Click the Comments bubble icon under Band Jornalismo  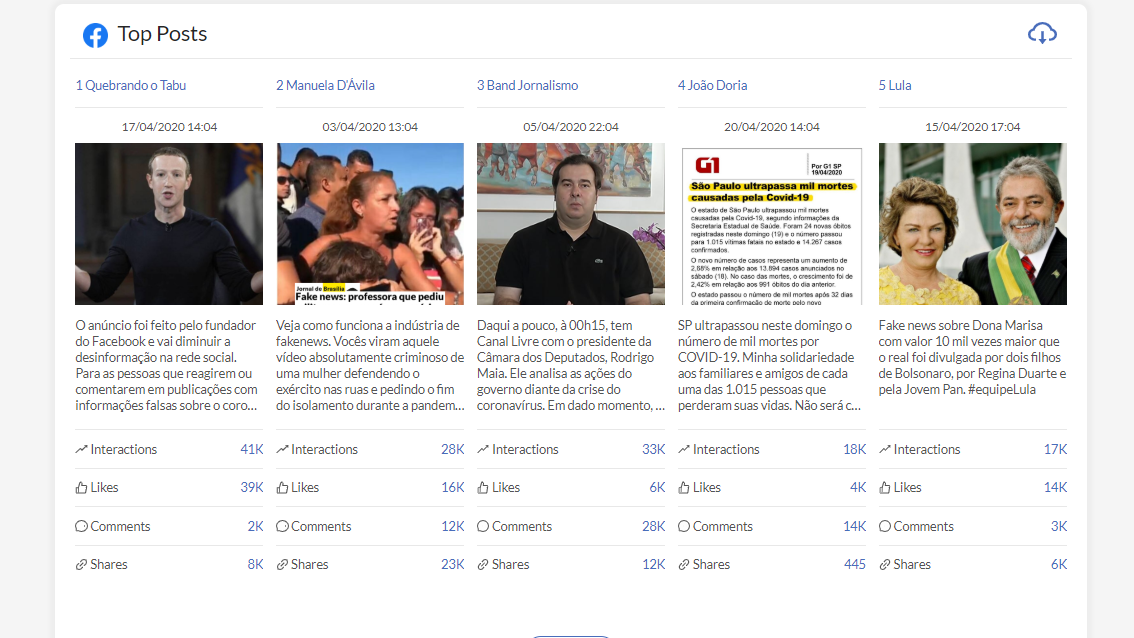click(483, 526)
